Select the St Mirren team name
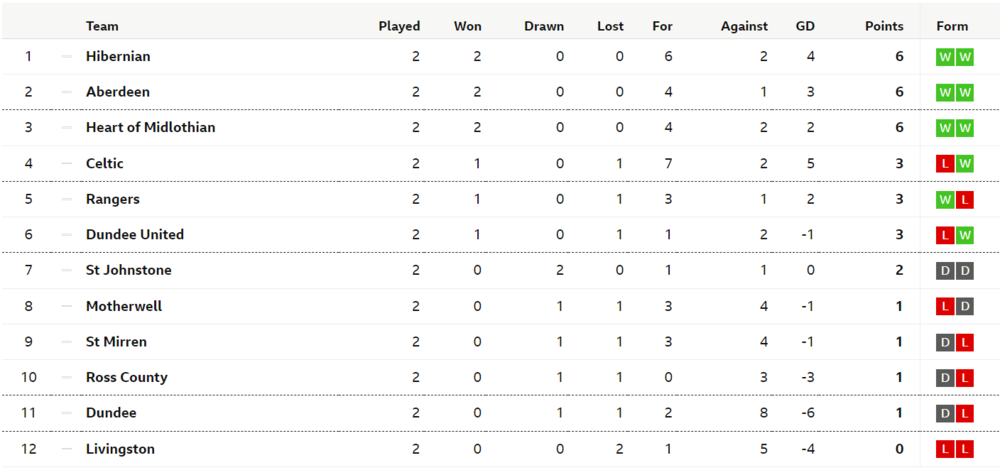Viewport: 1000px width, 475px height. [x=116, y=342]
